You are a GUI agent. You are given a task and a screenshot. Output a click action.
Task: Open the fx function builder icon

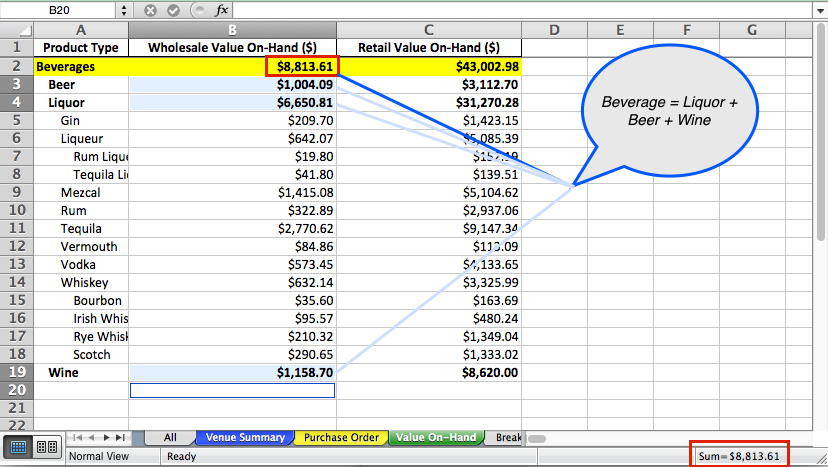222,10
